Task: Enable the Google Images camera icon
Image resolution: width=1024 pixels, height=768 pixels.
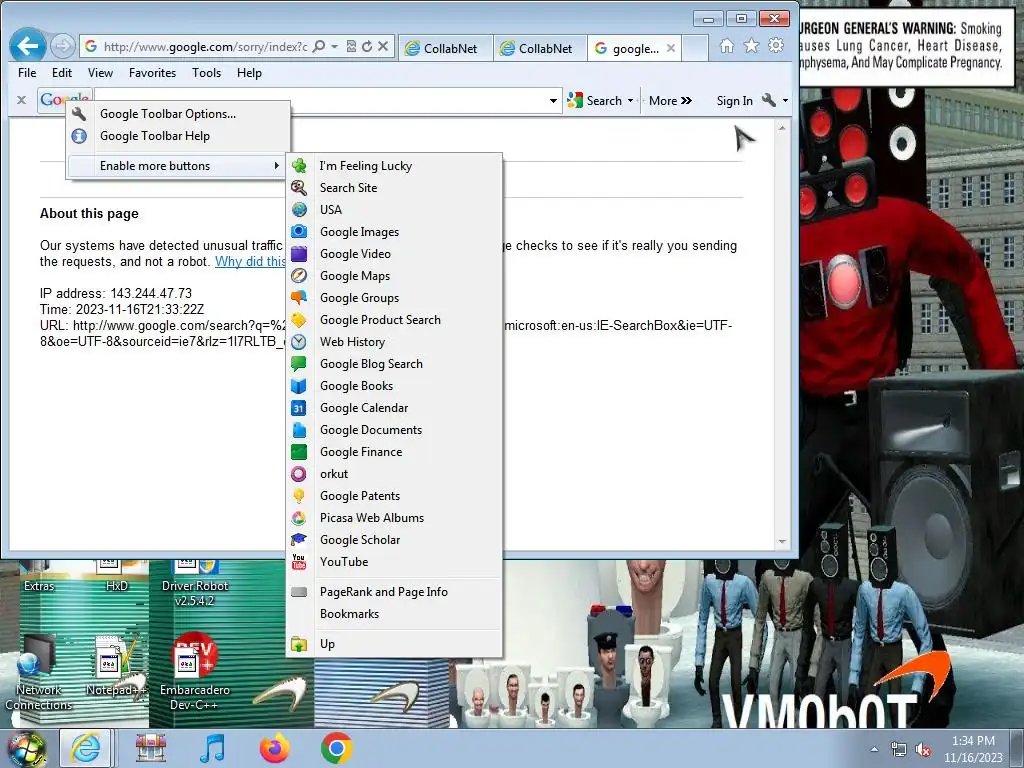Action: point(299,232)
